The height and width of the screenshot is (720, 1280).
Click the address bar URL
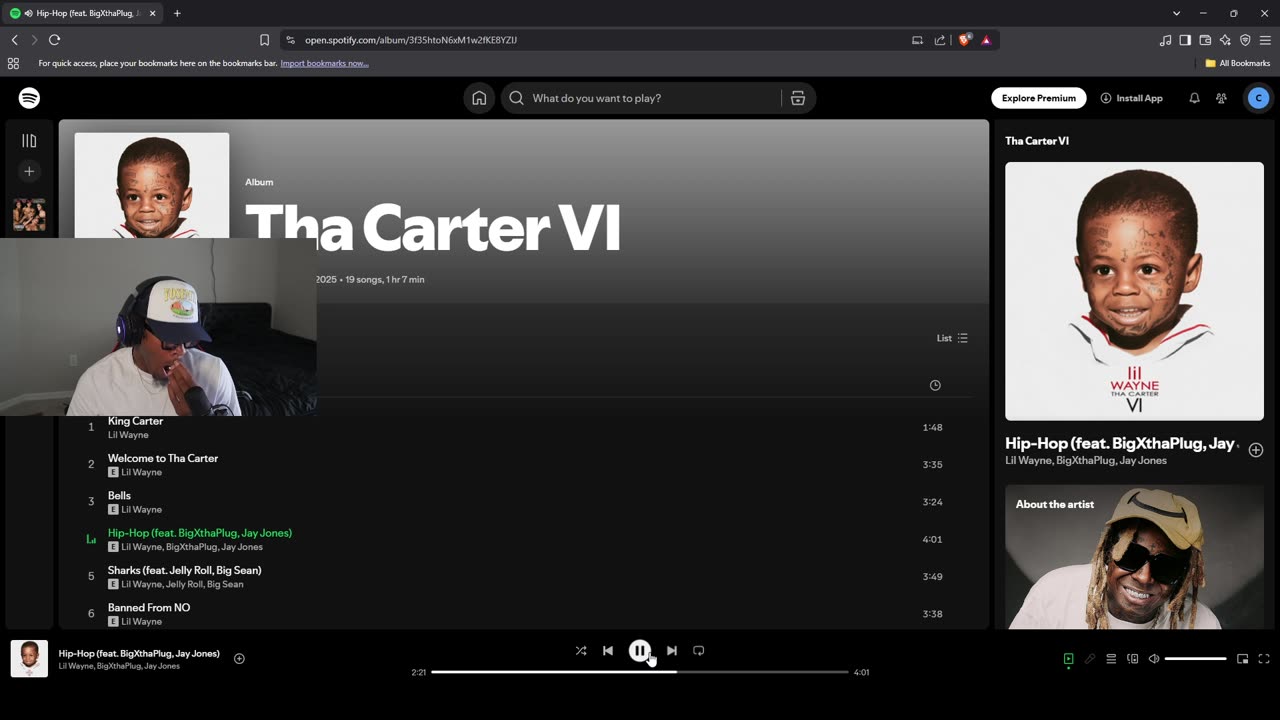(411, 40)
